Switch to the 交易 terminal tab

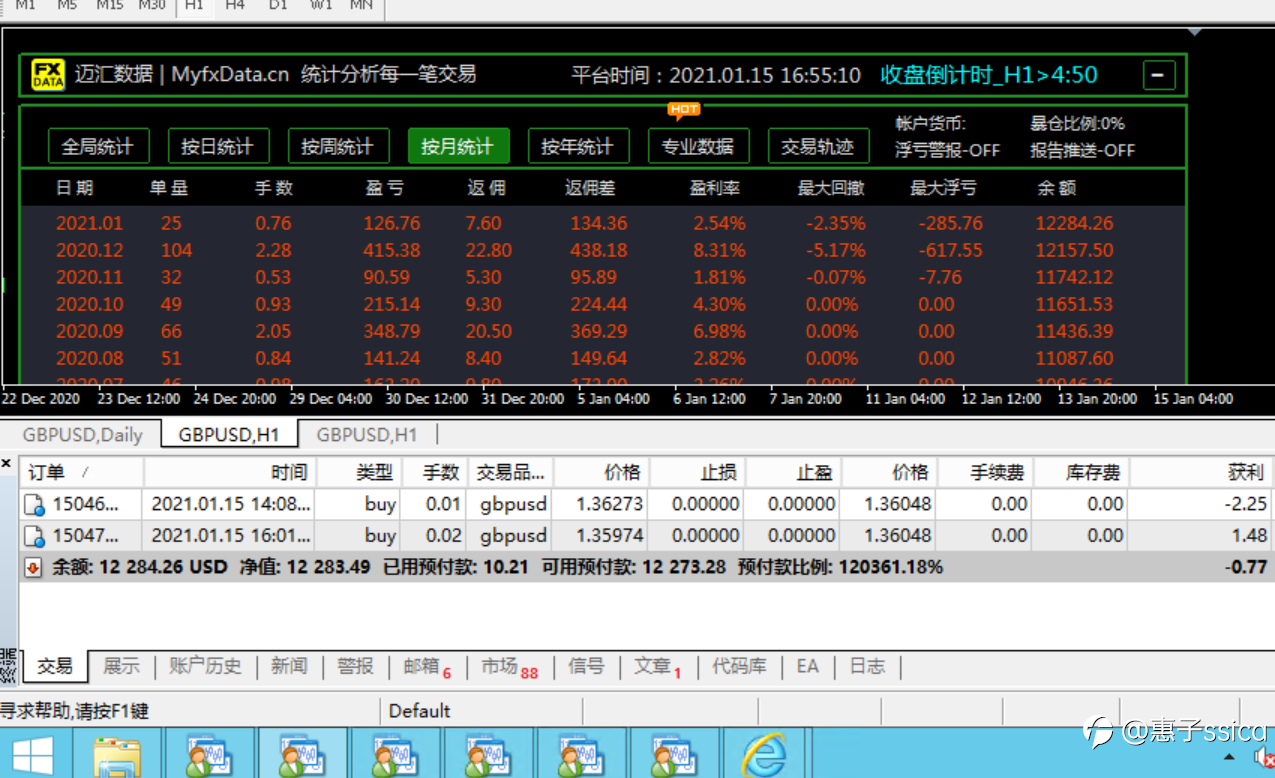click(55, 666)
